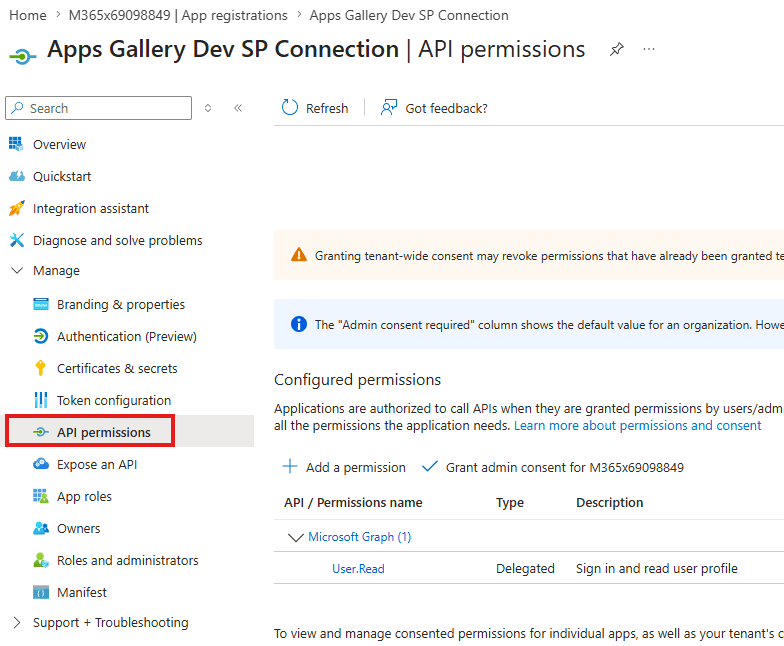The width and height of the screenshot is (784, 646).
Task: Open Roles and administrators page
Action: 128,560
